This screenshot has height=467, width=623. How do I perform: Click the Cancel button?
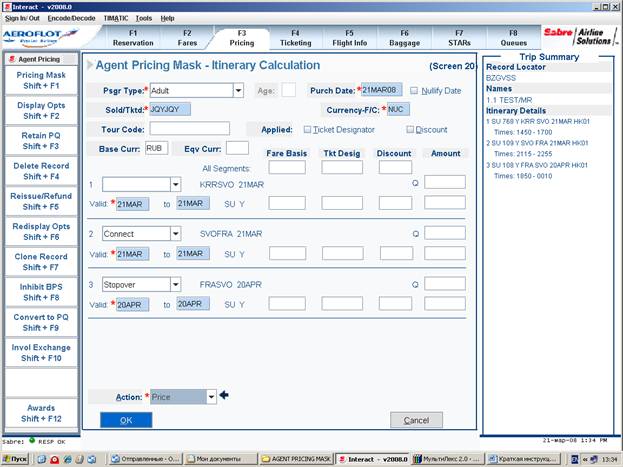coord(416,420)
